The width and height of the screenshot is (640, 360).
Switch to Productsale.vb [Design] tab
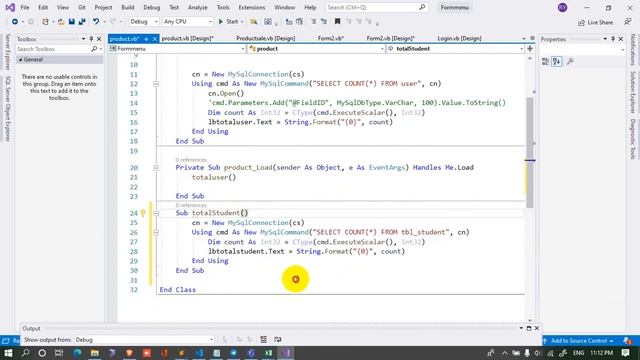[265, 38]
